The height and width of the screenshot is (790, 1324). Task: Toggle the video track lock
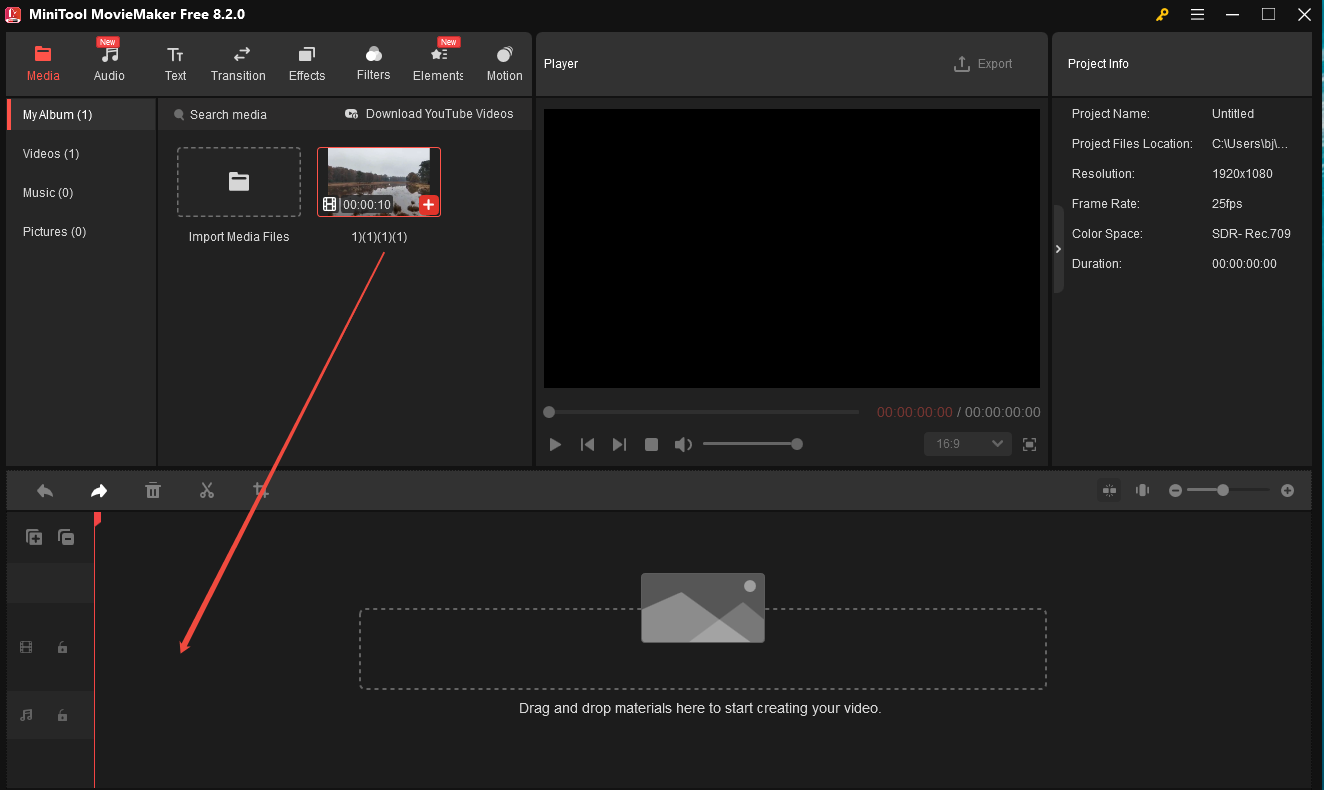62,647
